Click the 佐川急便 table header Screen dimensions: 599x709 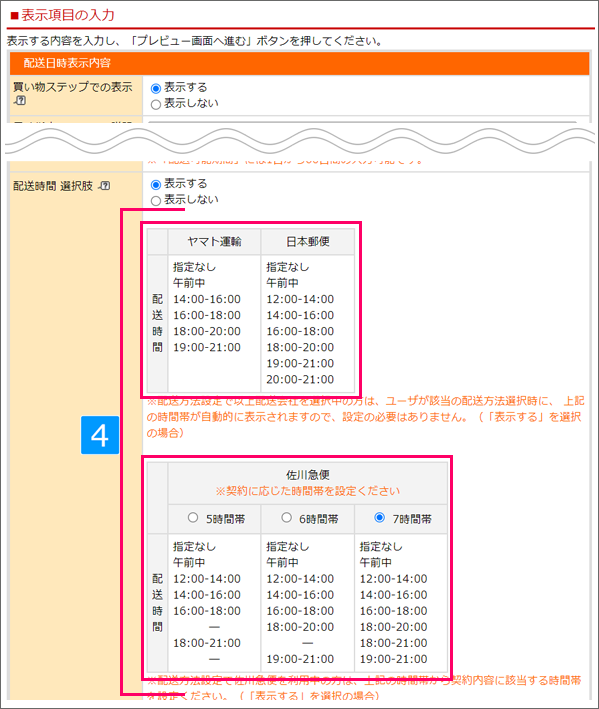coord(308,475)
